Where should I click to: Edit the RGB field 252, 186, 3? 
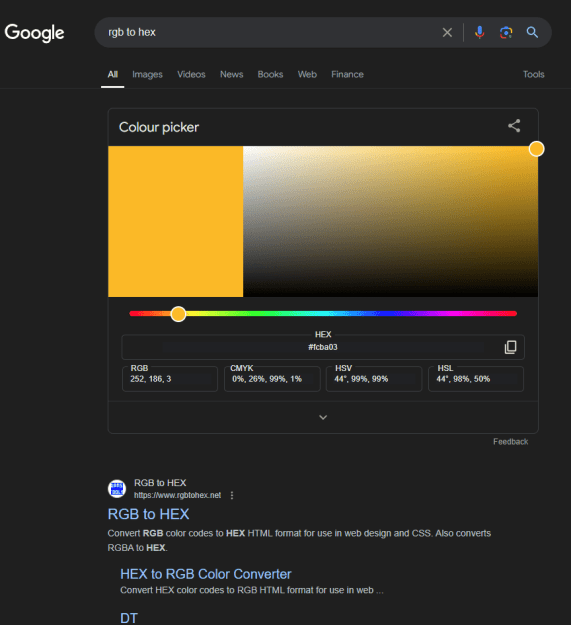point(170,379)
